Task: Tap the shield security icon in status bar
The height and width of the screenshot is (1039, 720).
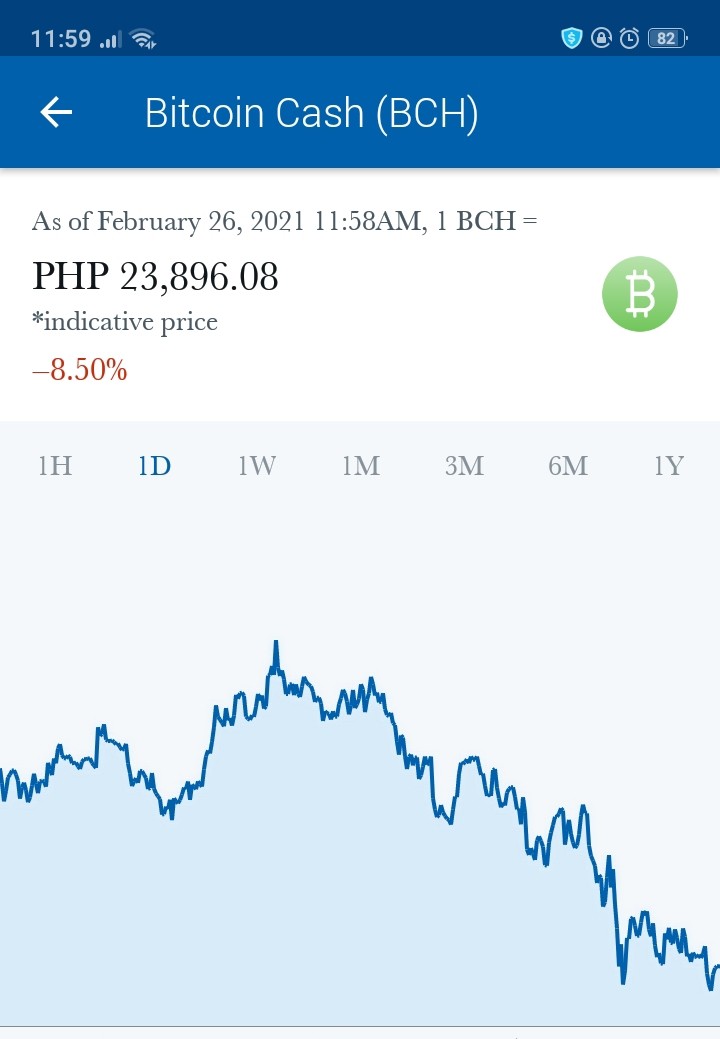Action: (571, 38)
